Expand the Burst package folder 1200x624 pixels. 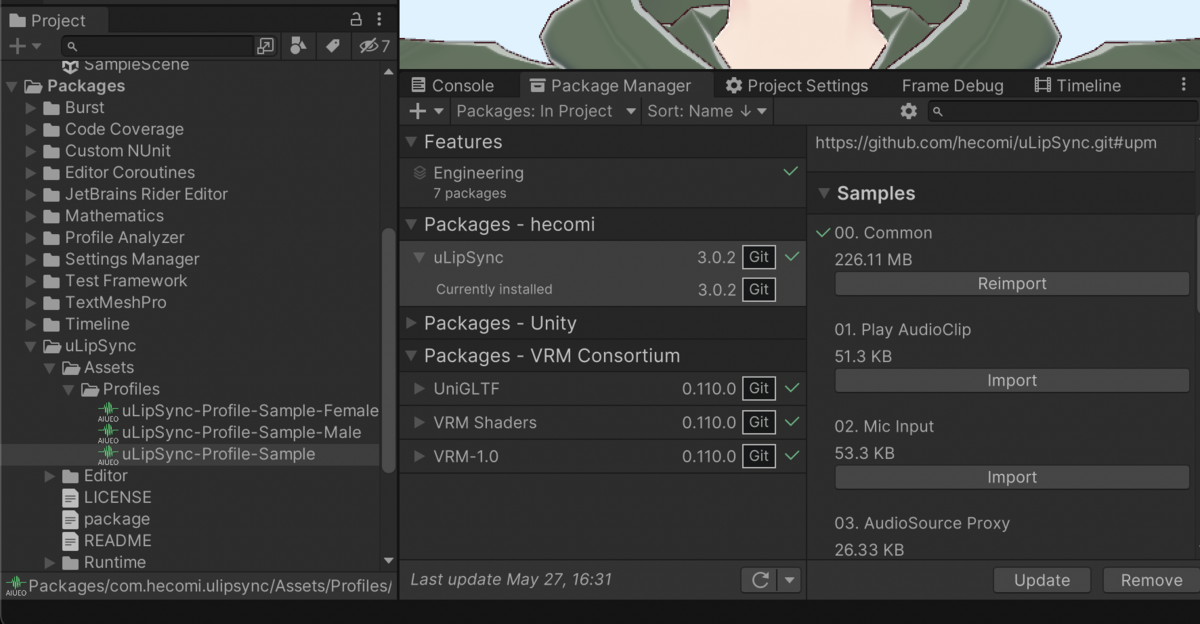pos(31,108)
